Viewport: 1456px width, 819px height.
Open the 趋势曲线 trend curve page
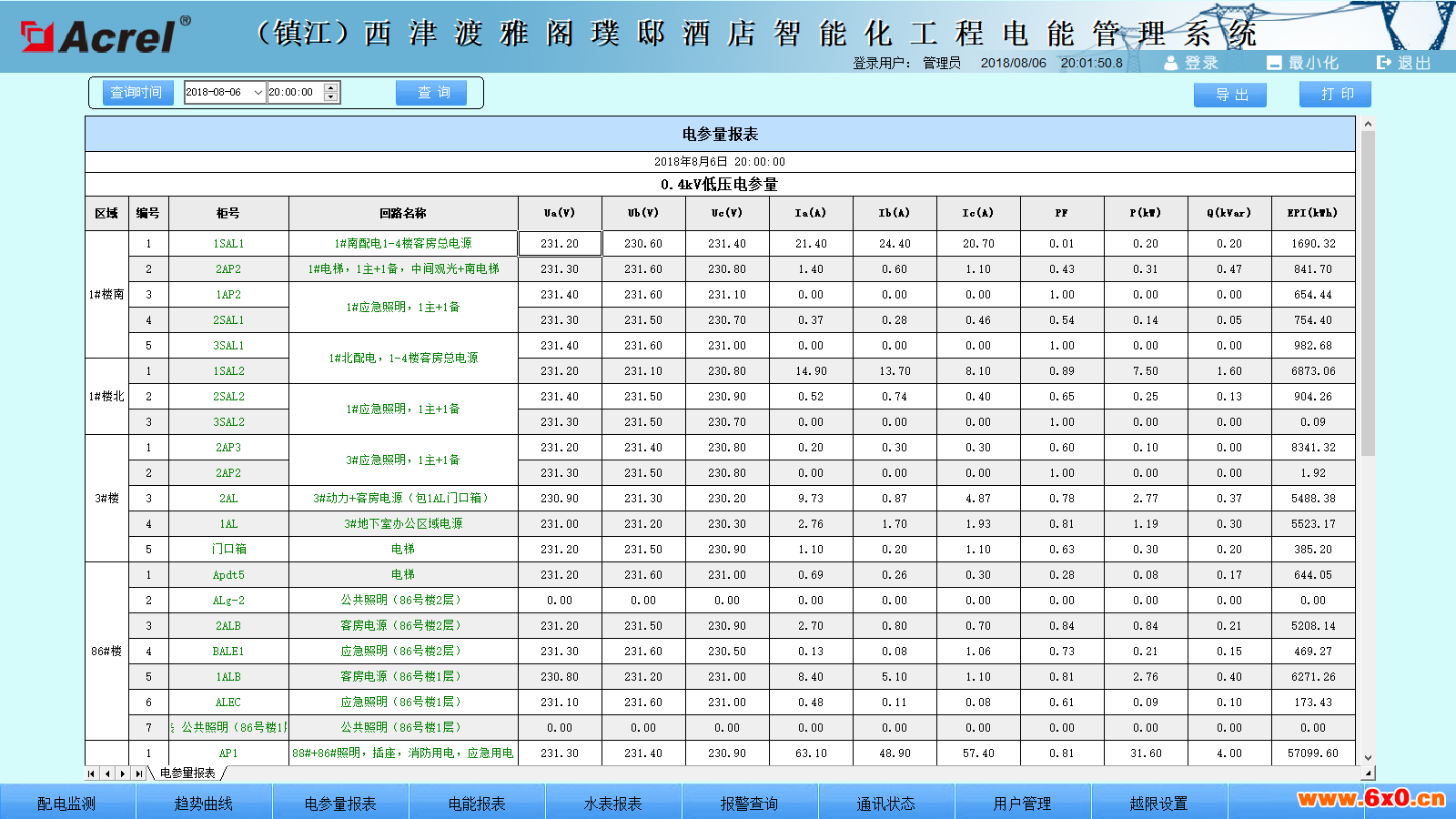pos(204,804)
